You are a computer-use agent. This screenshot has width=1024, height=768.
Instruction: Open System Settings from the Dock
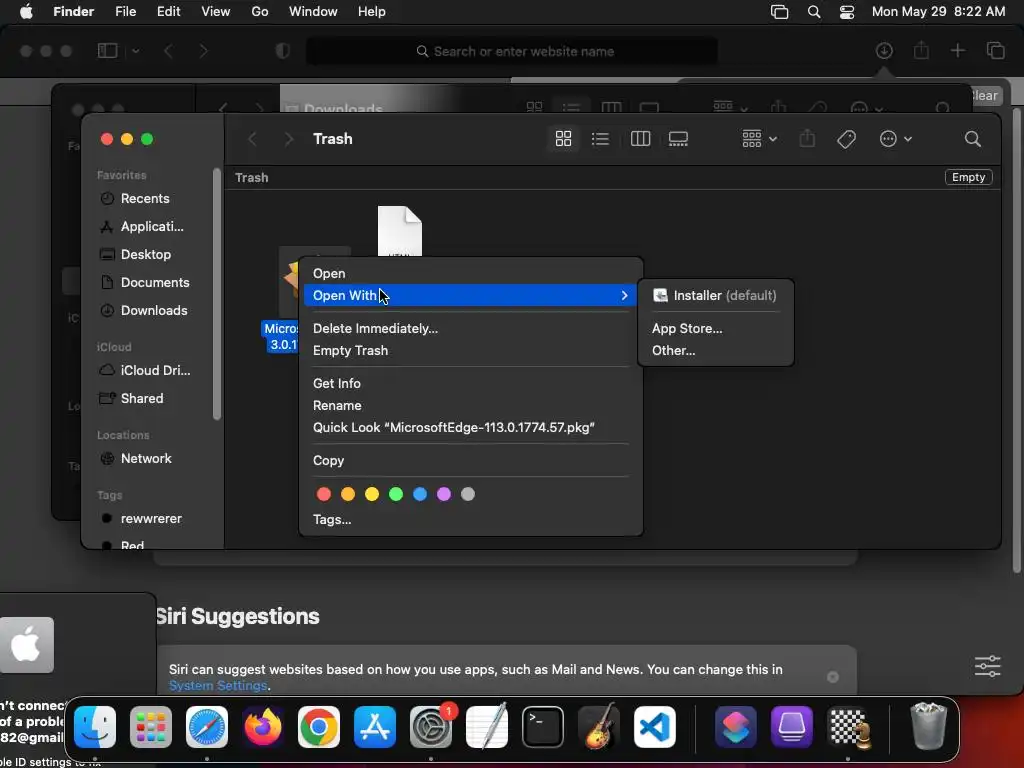(431, 727)
